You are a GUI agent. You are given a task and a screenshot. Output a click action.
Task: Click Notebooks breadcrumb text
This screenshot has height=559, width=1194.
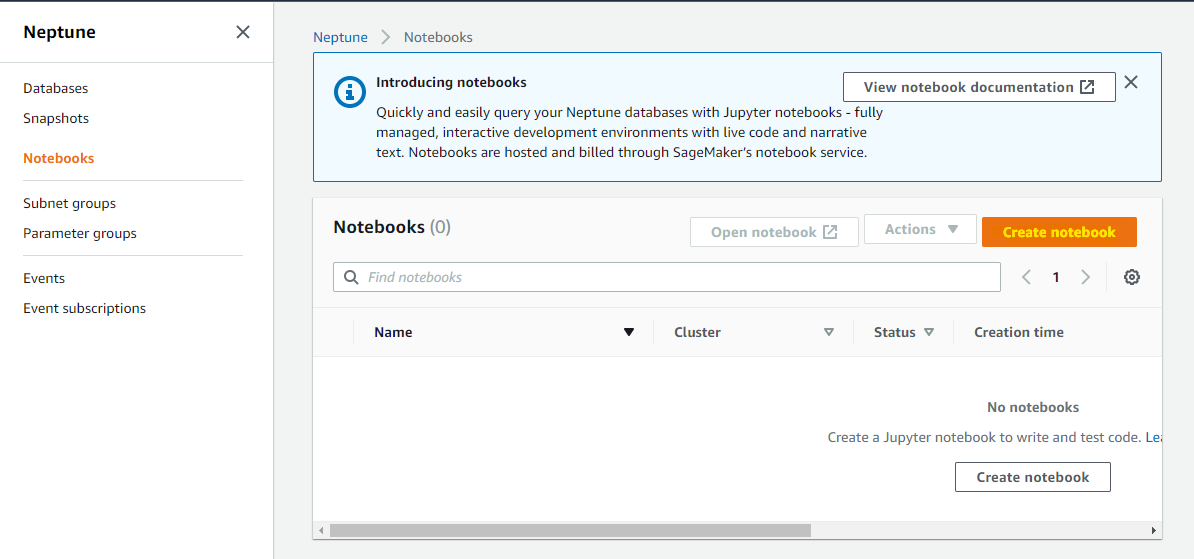point(438,37)
